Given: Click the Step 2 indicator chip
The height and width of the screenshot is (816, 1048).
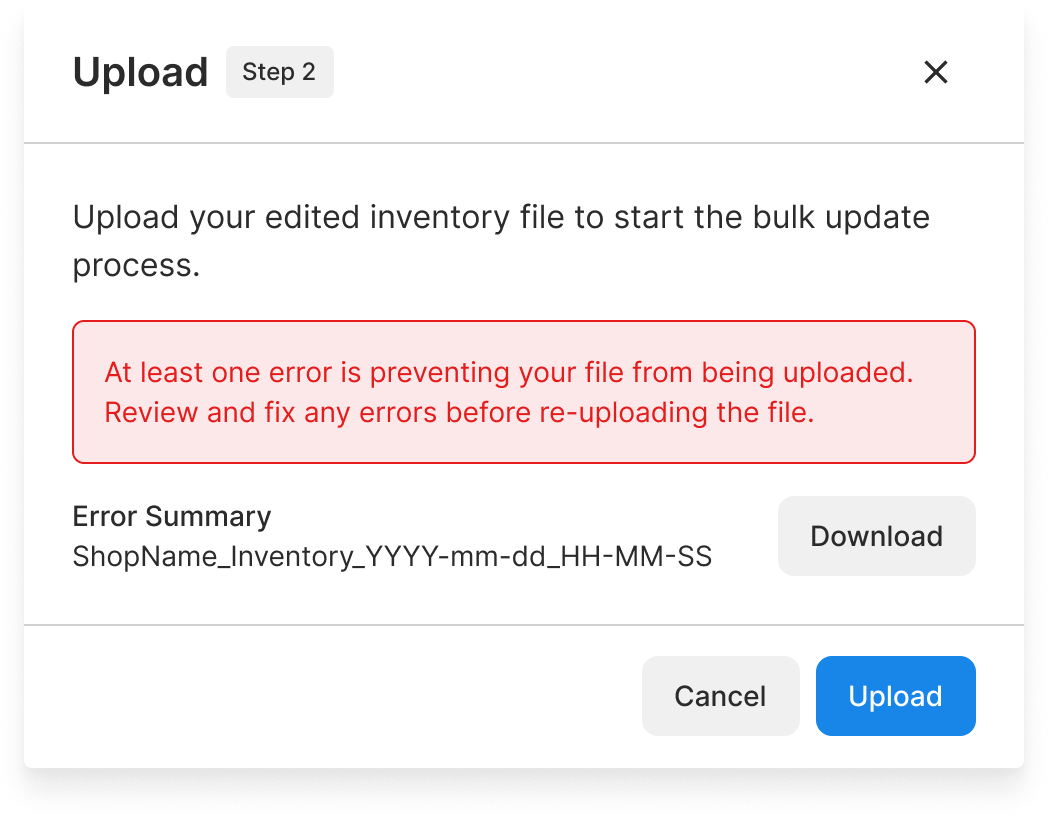Looking at the screenshot, I should pyautogui.click(x=279, y=71).
